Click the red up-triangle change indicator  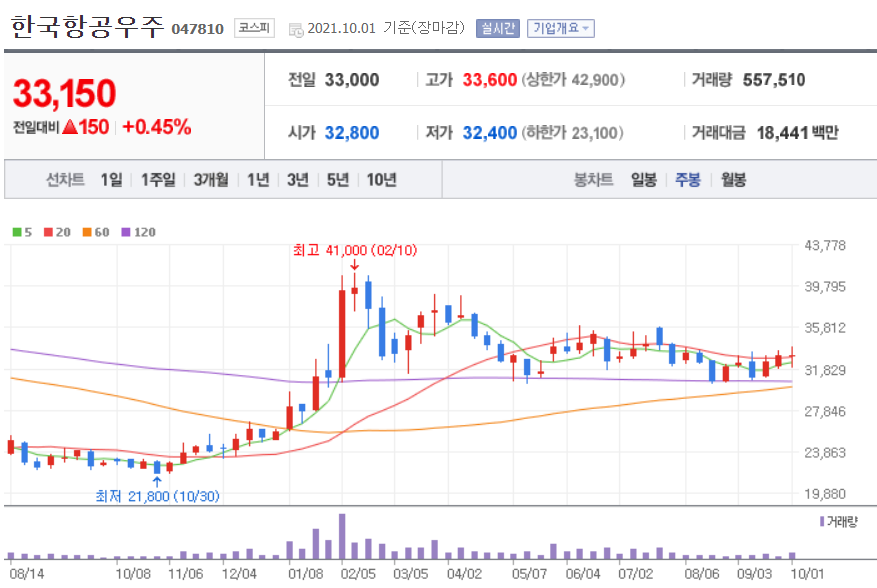click(69, 127)
